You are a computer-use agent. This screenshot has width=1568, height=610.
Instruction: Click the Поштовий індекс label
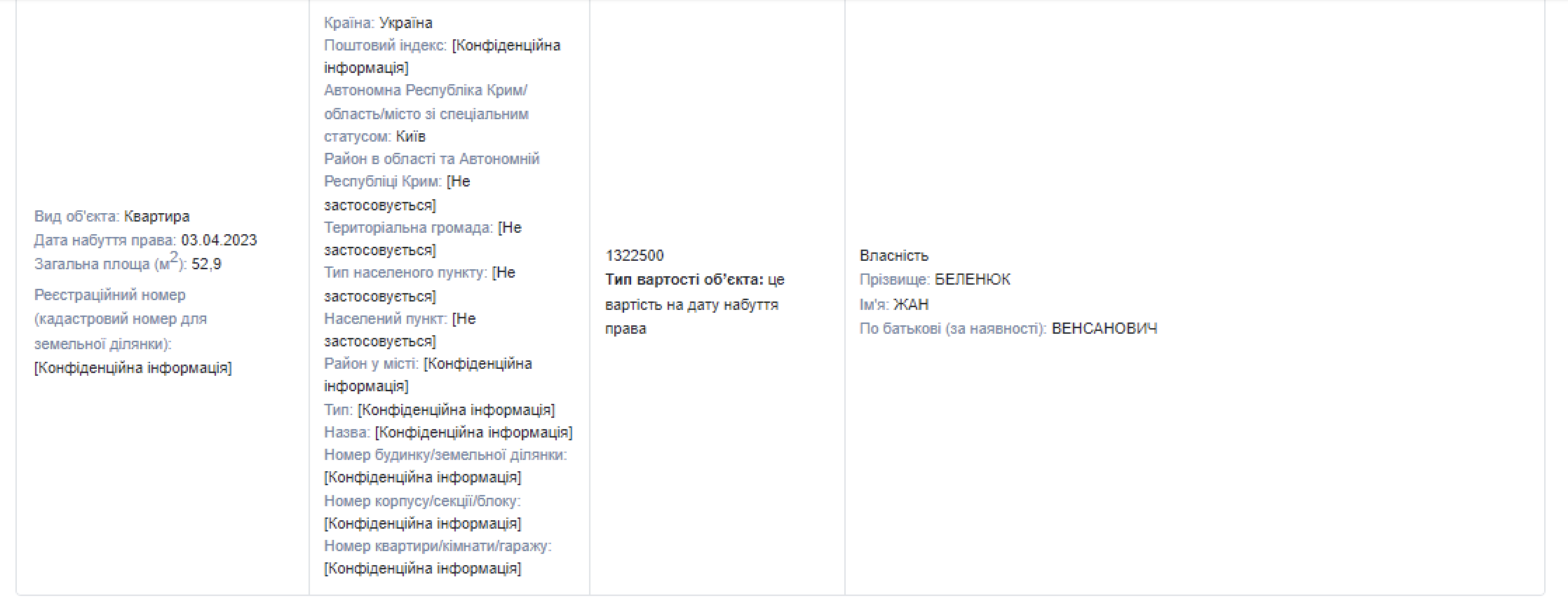pyautogui.click(x=385, y=46)
